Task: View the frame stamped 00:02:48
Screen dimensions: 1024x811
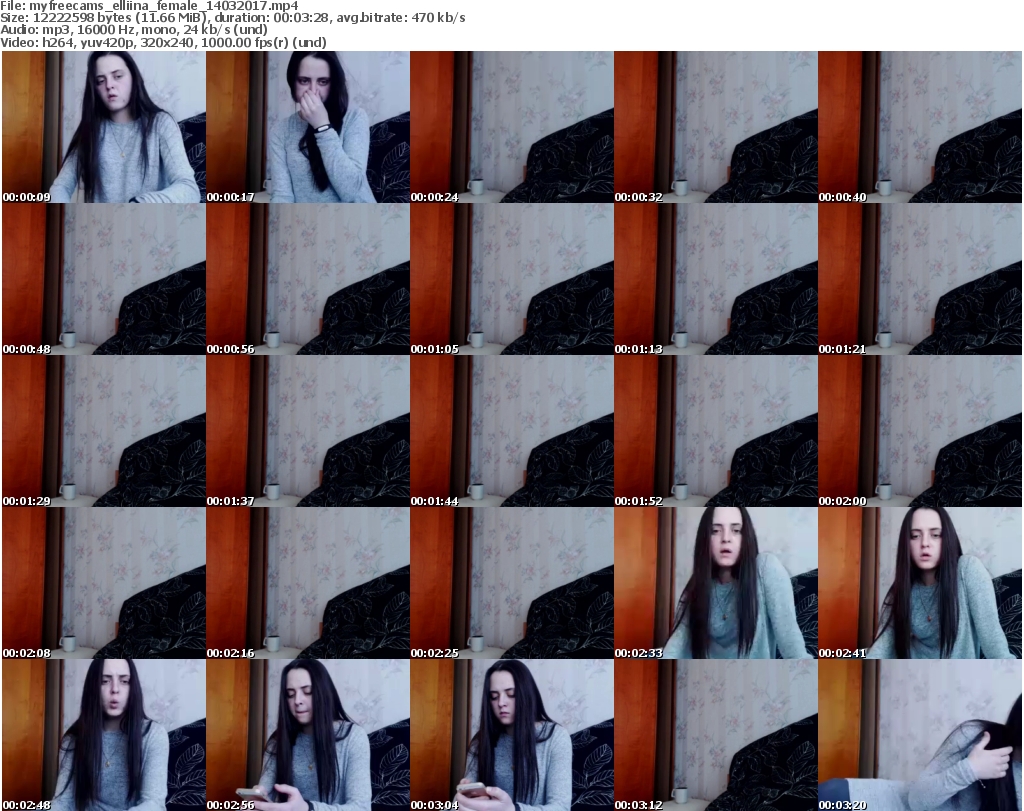Action: pos(104,735)
